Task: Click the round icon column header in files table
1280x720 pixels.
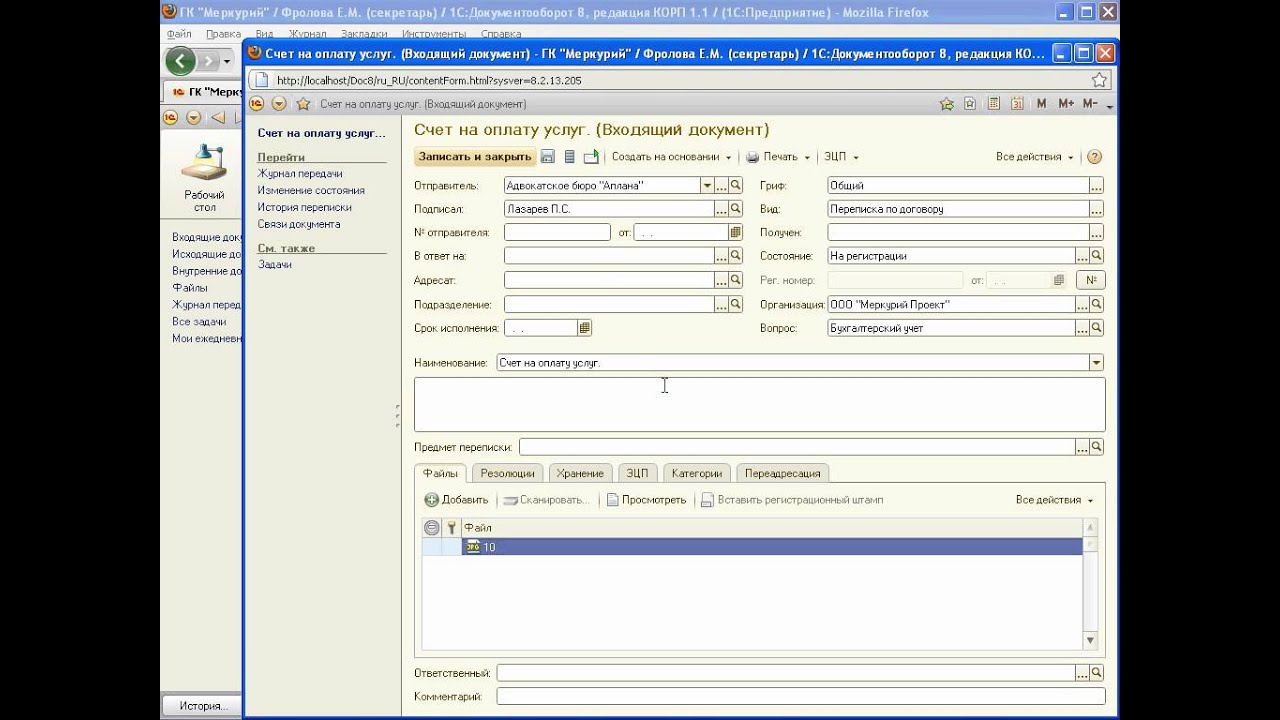Action: 432,527
